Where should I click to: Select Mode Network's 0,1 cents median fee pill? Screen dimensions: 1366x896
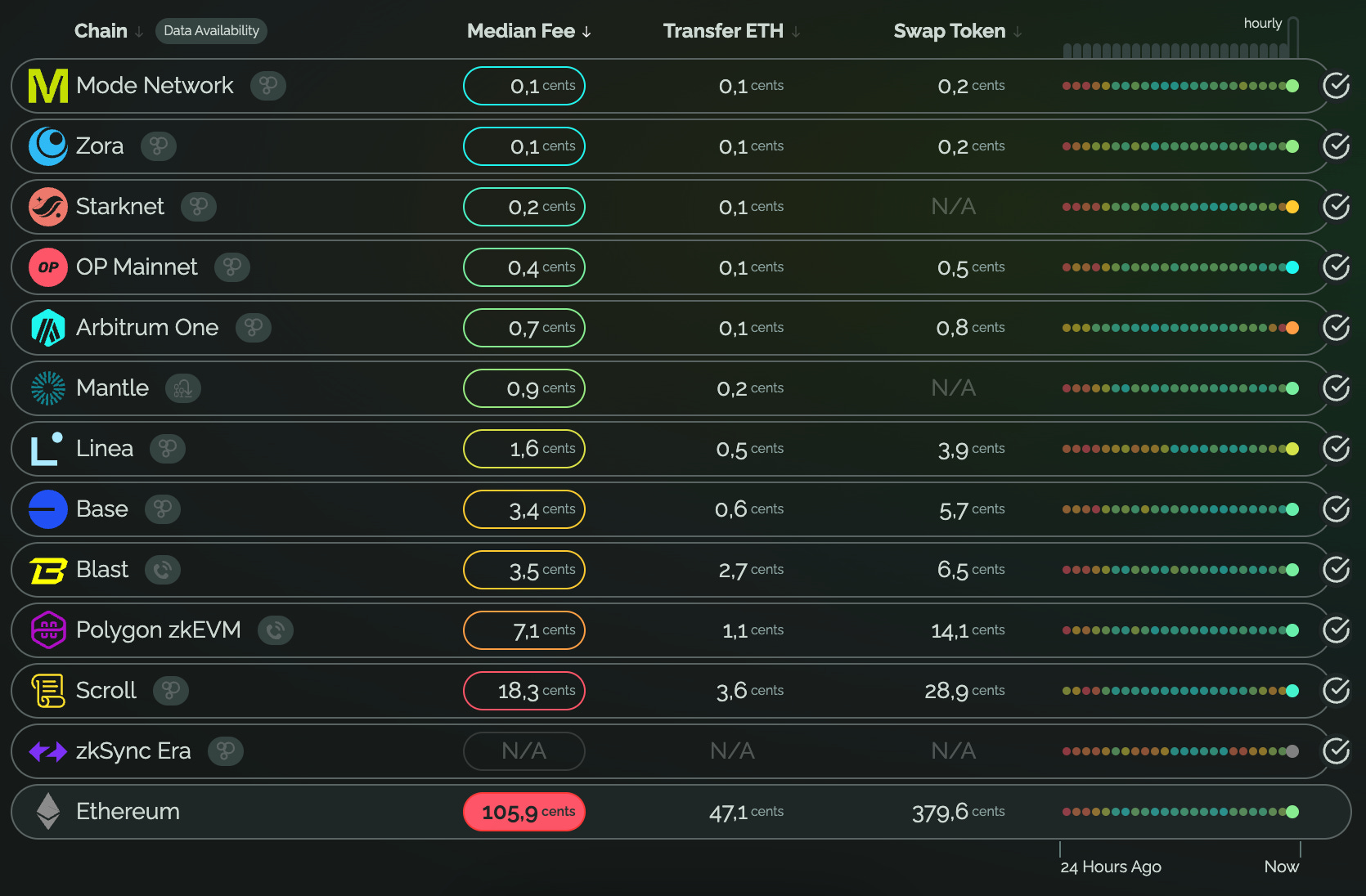pyautogui.click(x=524, y=86)
